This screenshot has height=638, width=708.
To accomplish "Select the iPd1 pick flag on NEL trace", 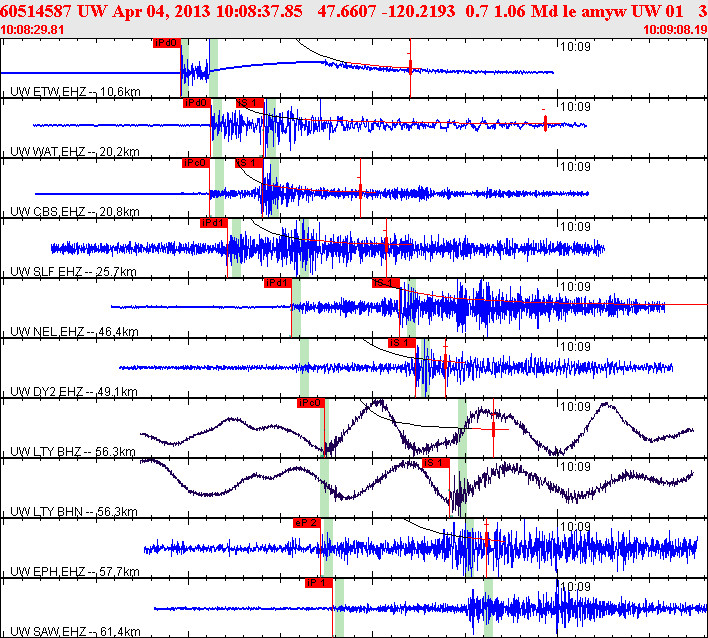I will click(x=278, y=284).
